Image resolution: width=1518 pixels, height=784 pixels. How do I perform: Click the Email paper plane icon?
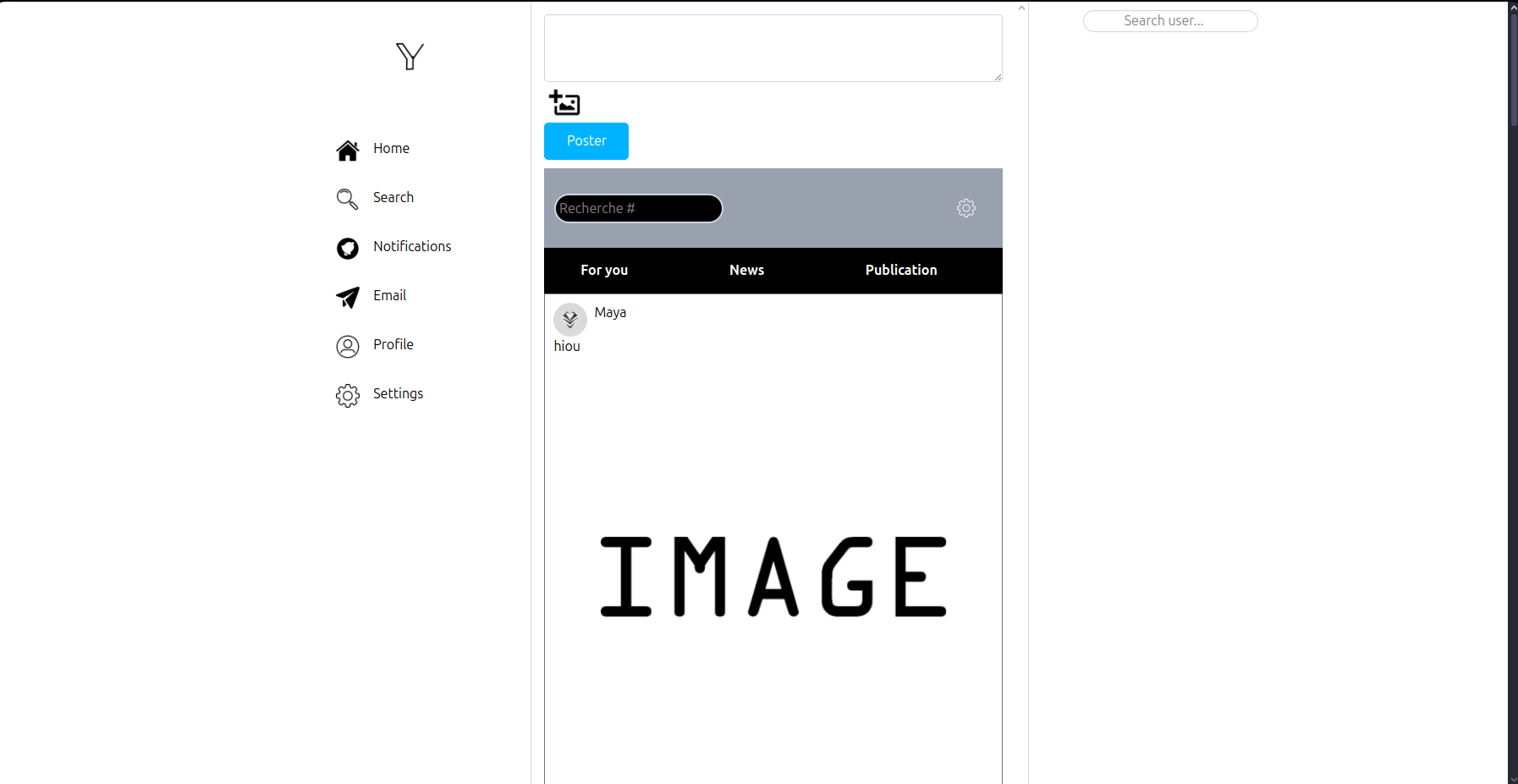coord(347,297)
